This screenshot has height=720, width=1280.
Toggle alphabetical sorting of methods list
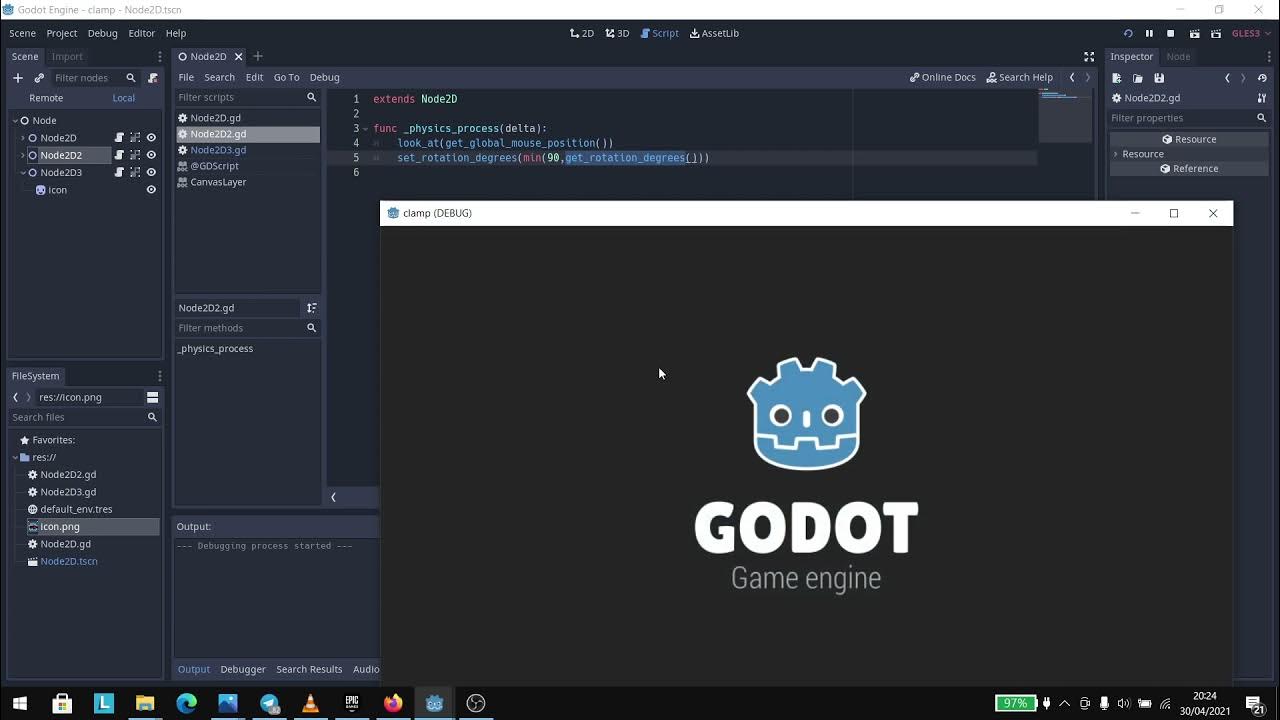tap(311, 308)
